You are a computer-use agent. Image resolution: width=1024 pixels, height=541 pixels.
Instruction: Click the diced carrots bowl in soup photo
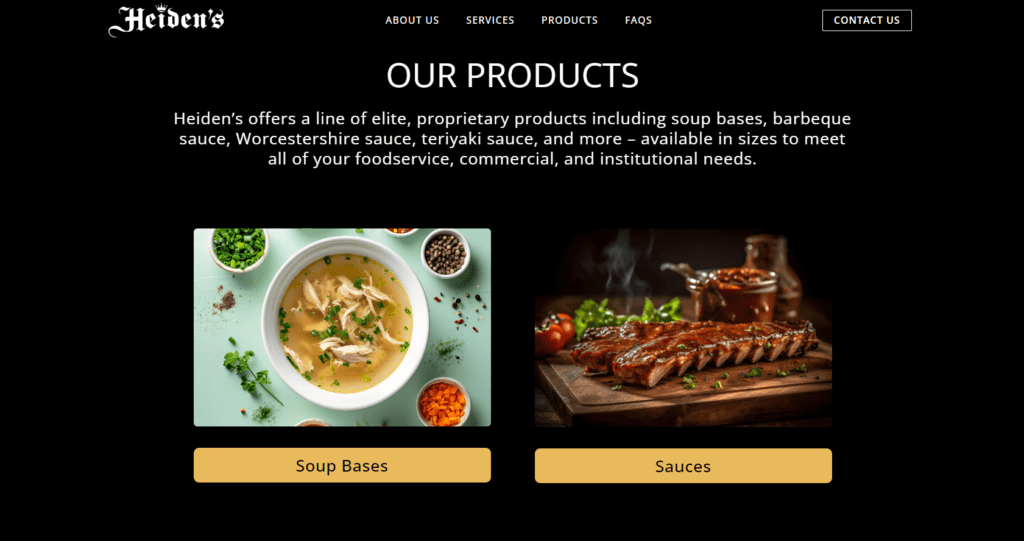(443, 402)
